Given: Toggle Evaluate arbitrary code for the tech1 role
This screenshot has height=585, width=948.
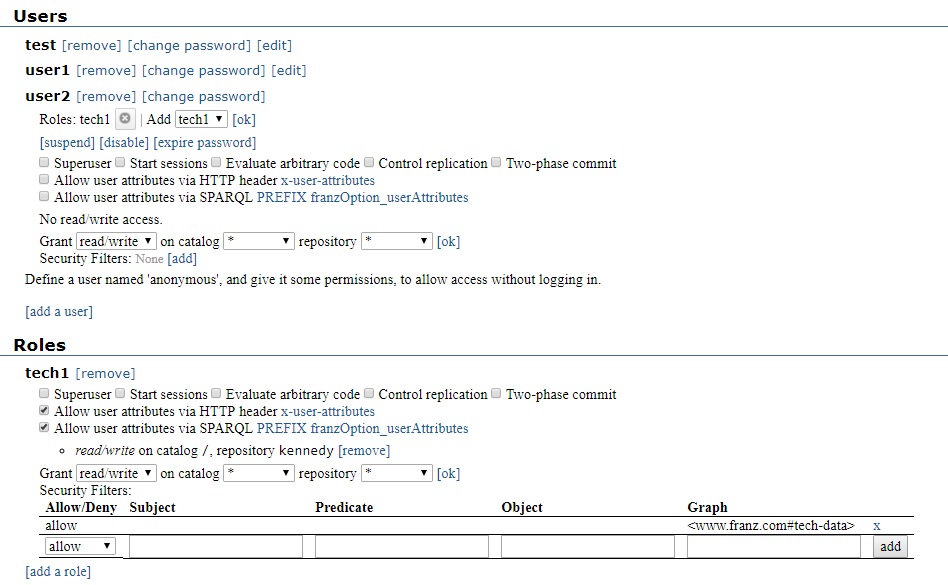Looking at the screenshot, I should pyautogui.click(x=216, y=393).
